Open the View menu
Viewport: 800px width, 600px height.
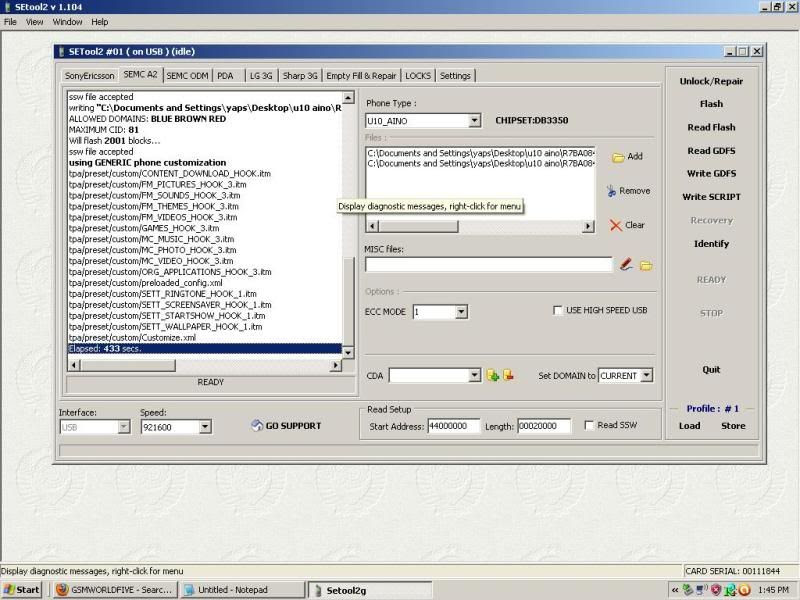coord(34,22)
